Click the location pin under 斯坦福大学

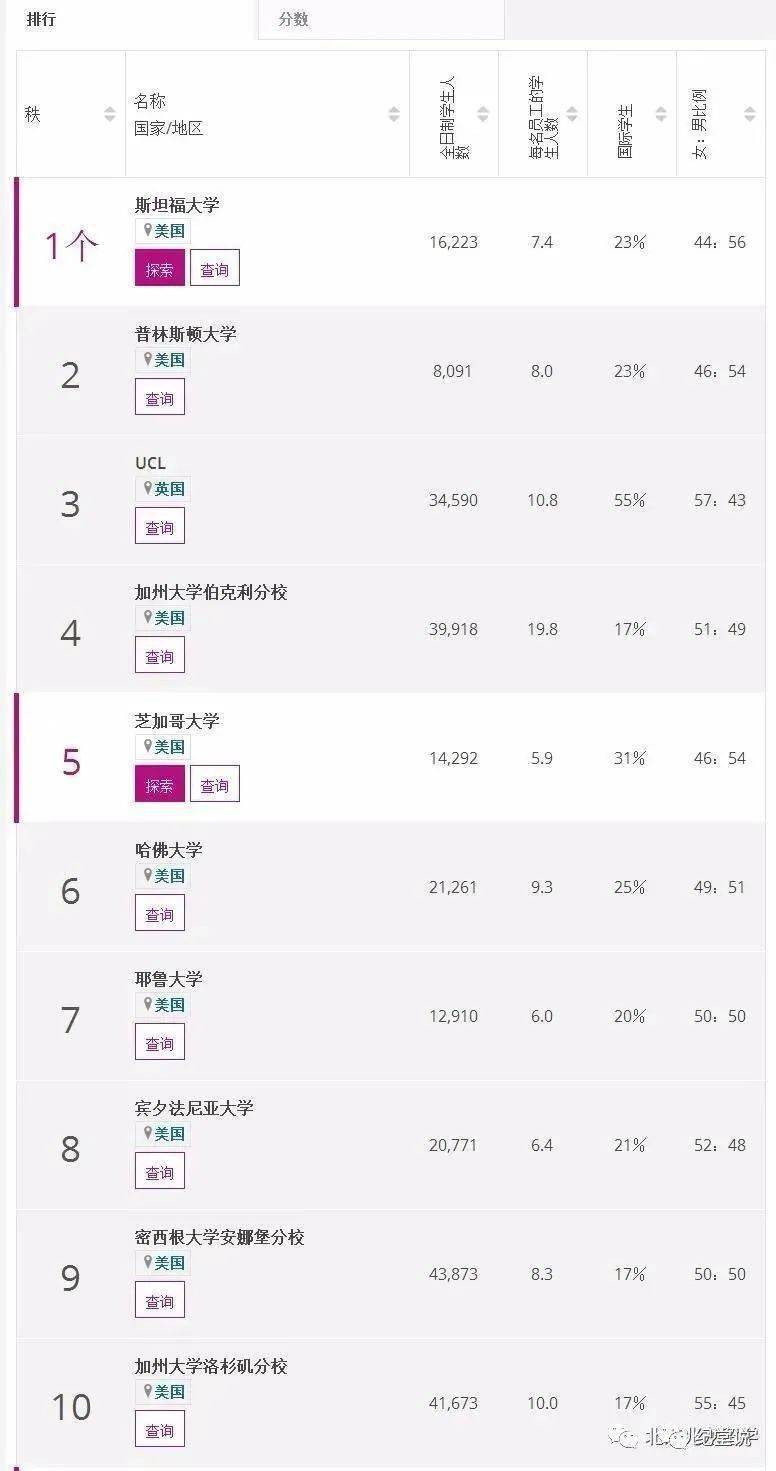[148, 231]
